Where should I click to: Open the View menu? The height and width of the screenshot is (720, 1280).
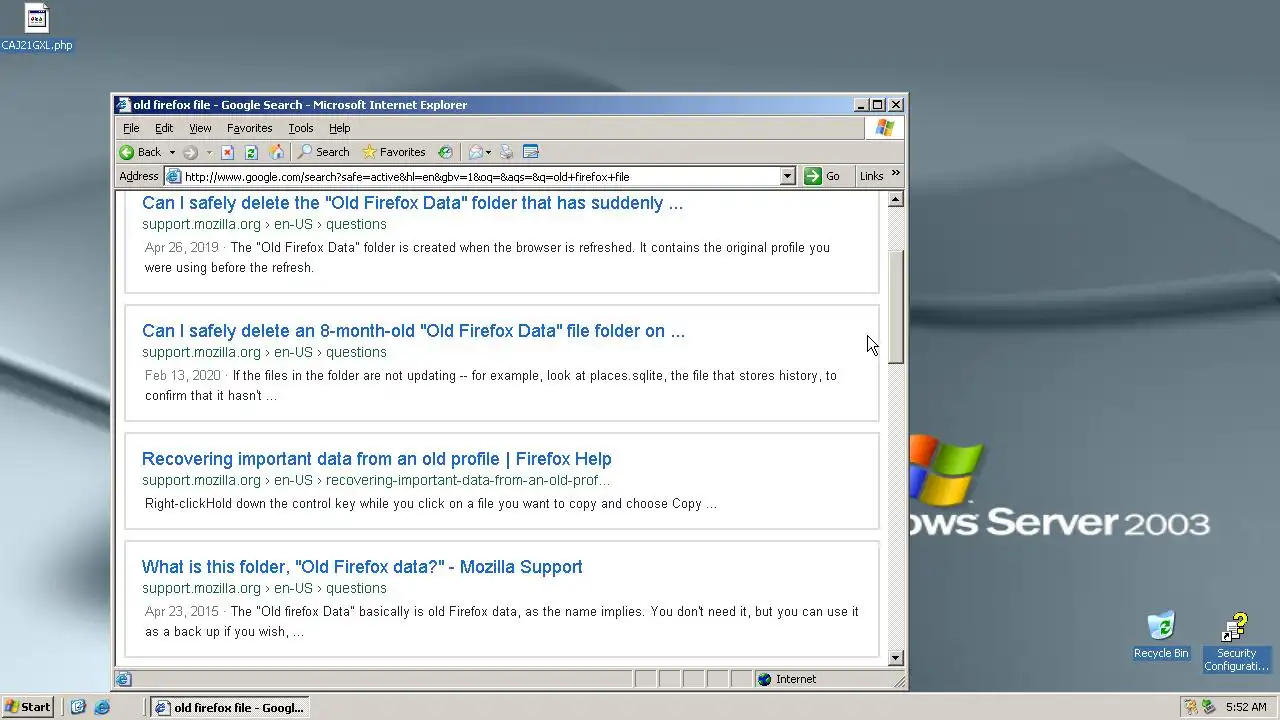[200, 128]
